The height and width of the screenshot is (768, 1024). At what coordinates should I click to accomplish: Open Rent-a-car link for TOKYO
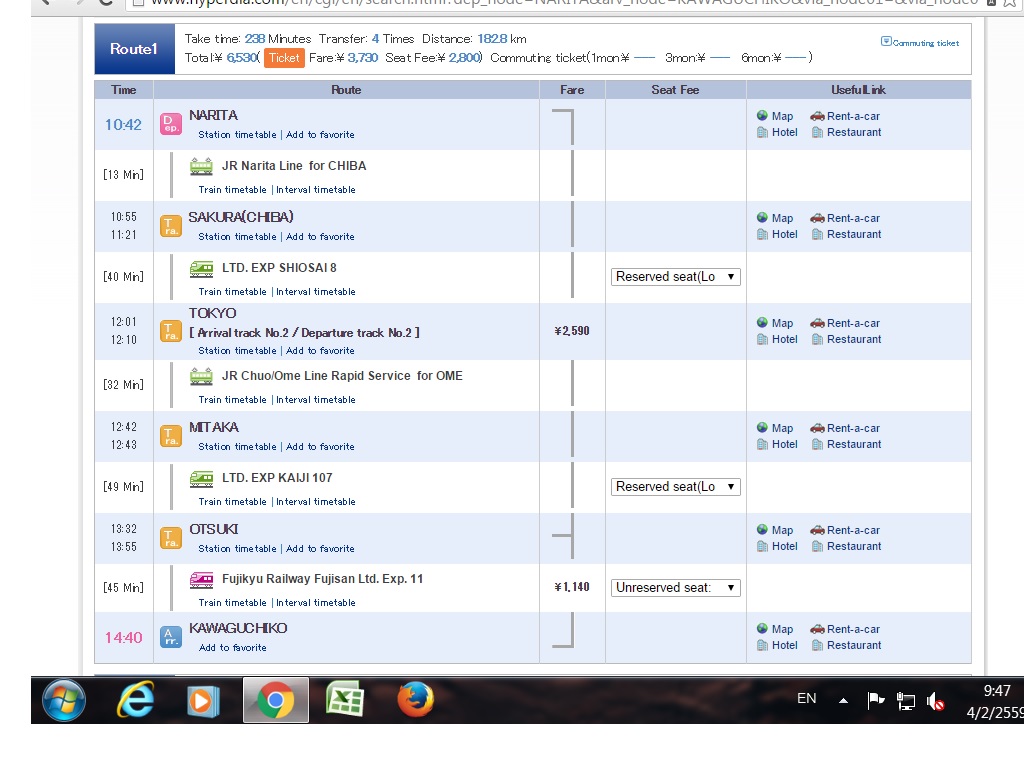(845, 323)
